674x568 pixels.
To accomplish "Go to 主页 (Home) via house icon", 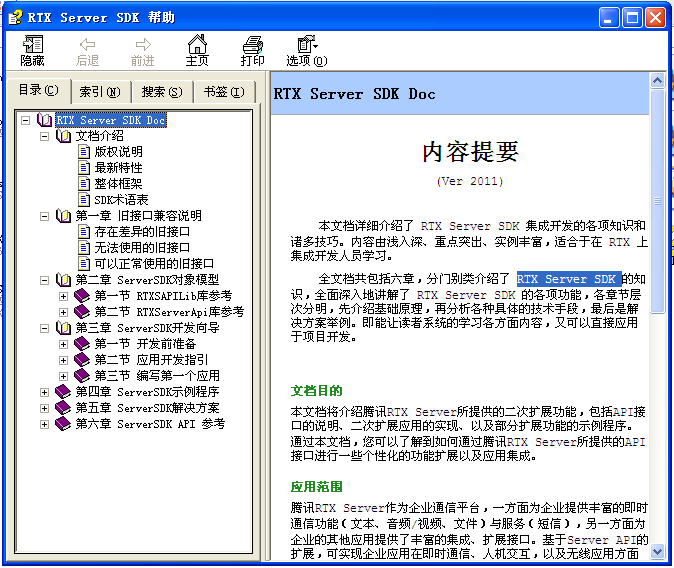I will coord(197,44).
